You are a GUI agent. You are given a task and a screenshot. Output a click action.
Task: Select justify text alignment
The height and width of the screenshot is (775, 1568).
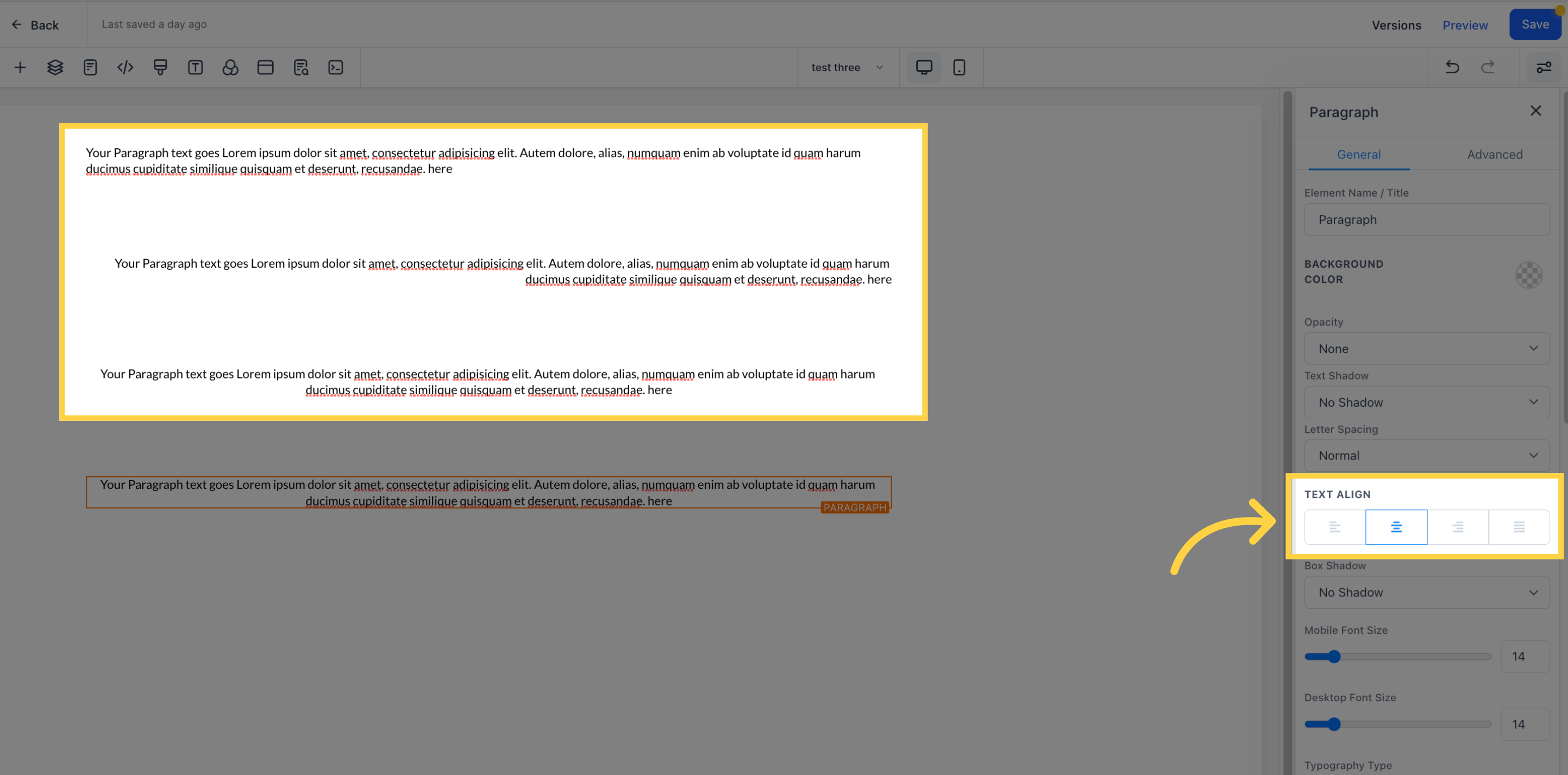point(1519,527)
